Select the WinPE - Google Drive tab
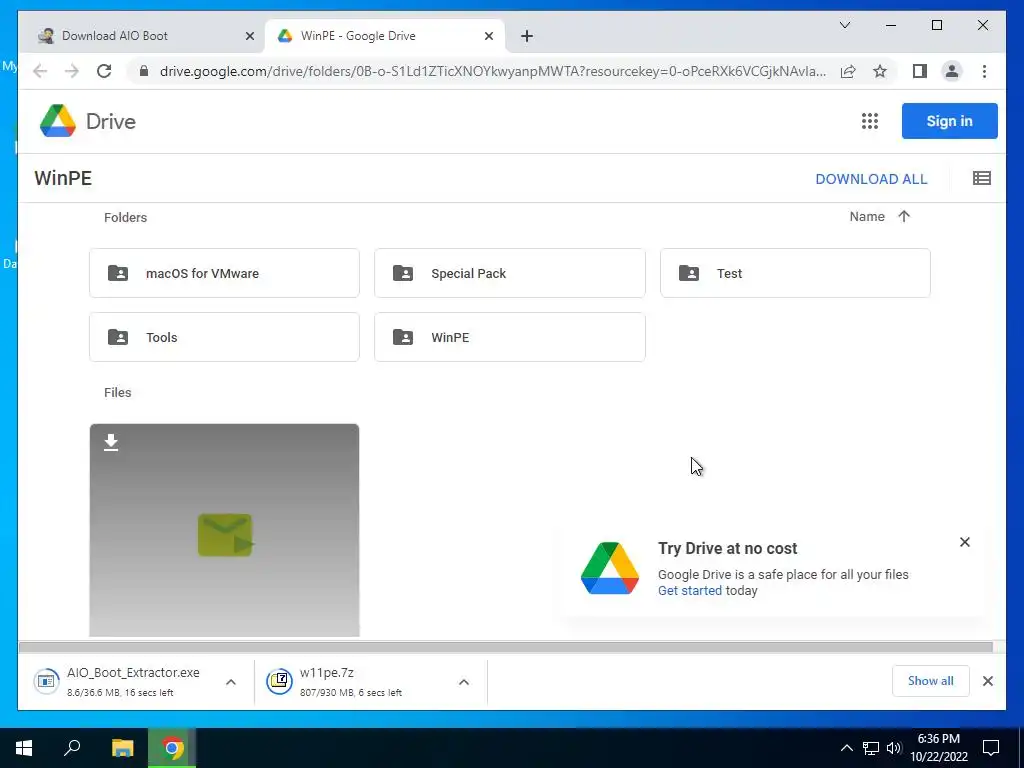 (384, 36)
